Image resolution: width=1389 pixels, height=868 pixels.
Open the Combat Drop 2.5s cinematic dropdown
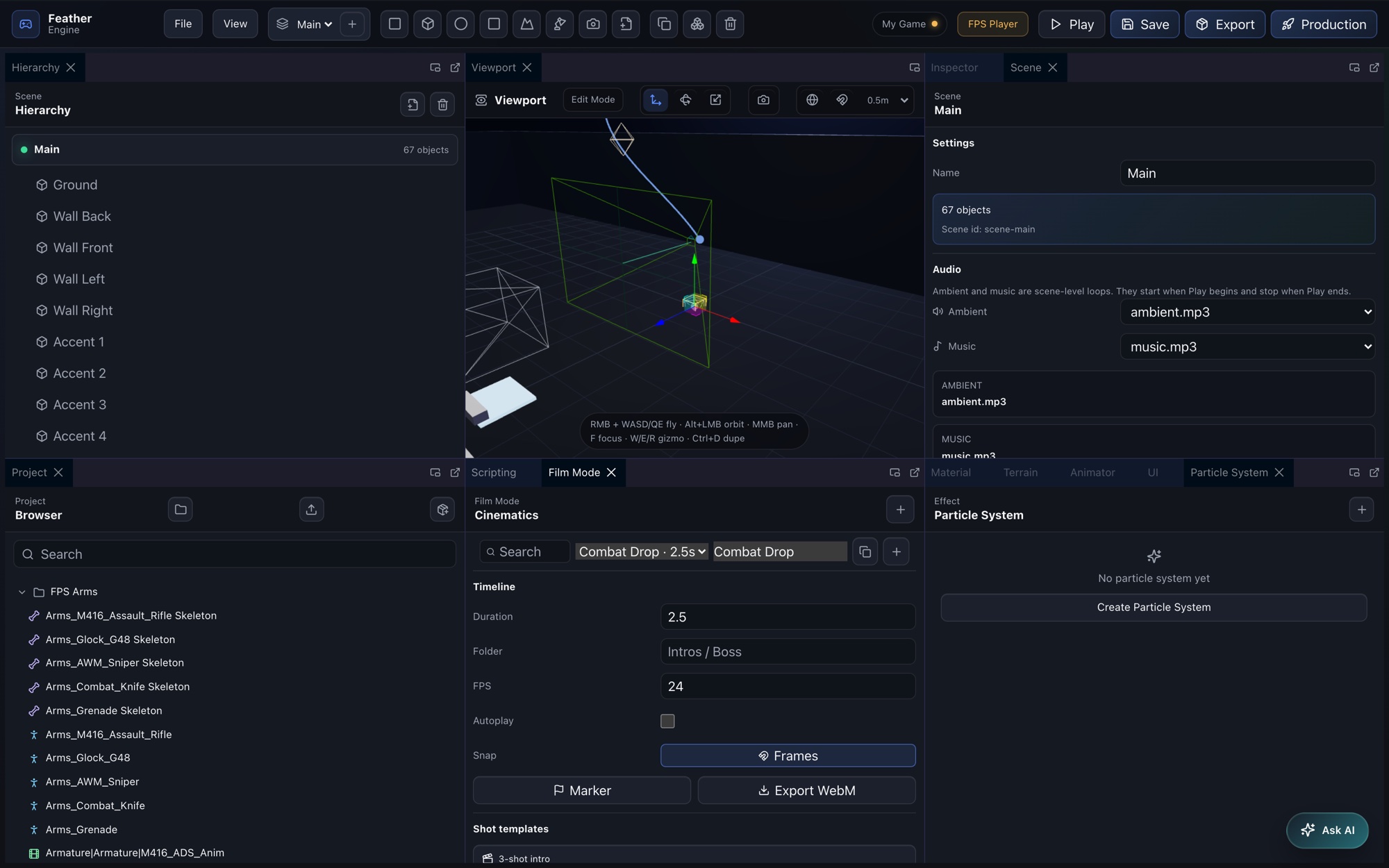(642, 552)
